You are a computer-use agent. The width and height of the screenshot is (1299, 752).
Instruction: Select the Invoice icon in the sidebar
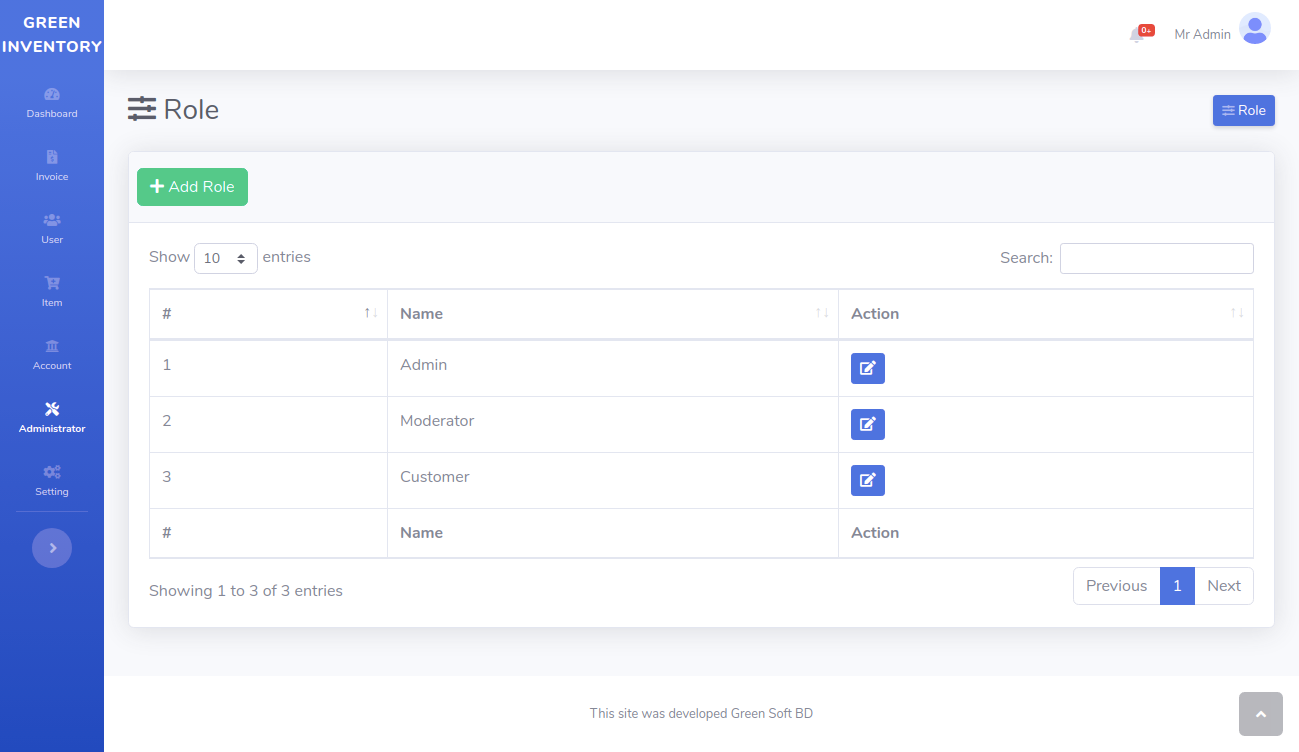click(51, 159)
